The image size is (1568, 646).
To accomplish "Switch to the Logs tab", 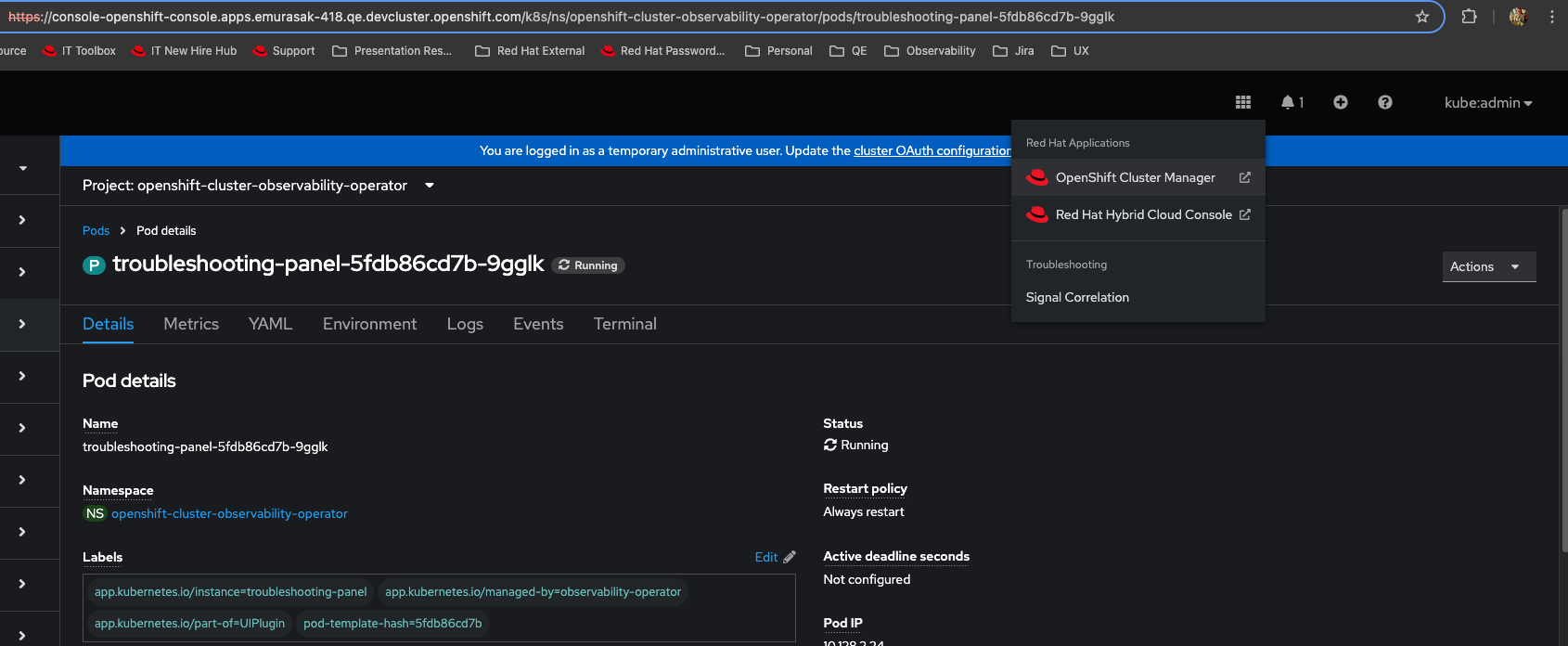I will [465, 324].
